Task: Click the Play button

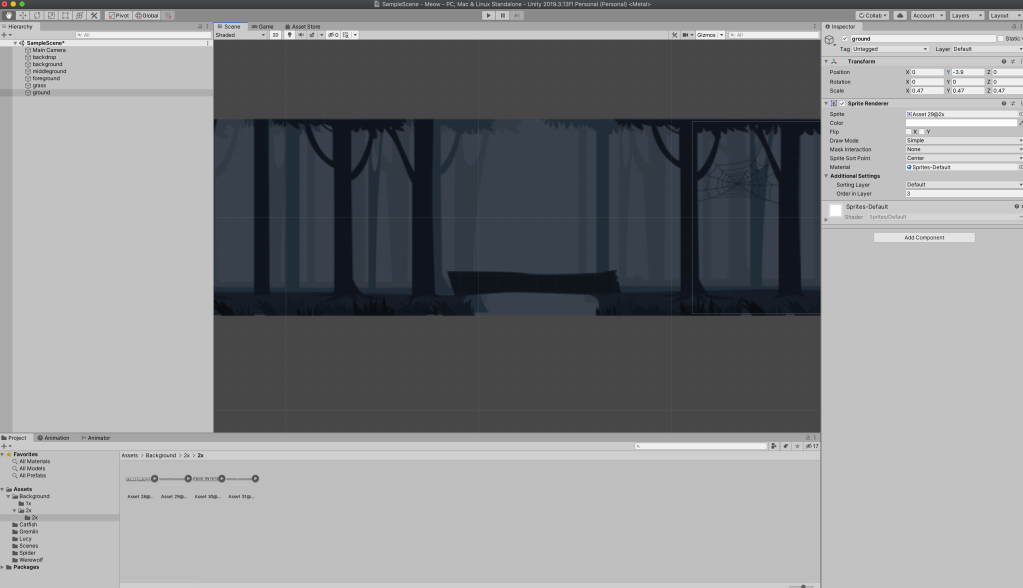Action: (488, 16)
